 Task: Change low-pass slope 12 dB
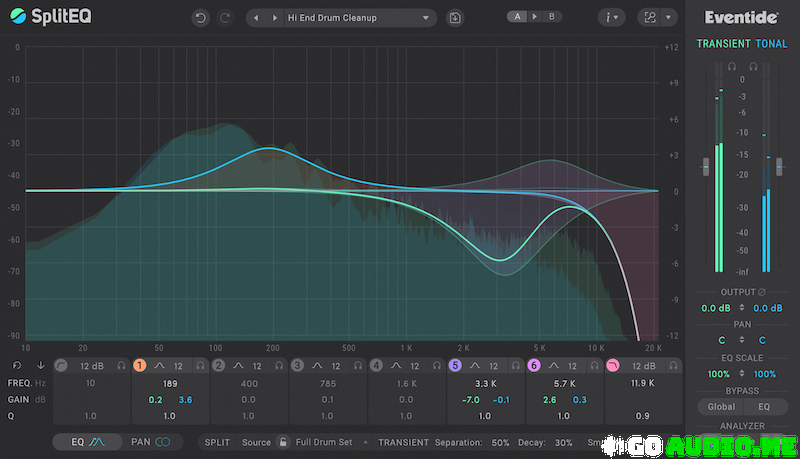pyautogui.click(x=644, y=366)
